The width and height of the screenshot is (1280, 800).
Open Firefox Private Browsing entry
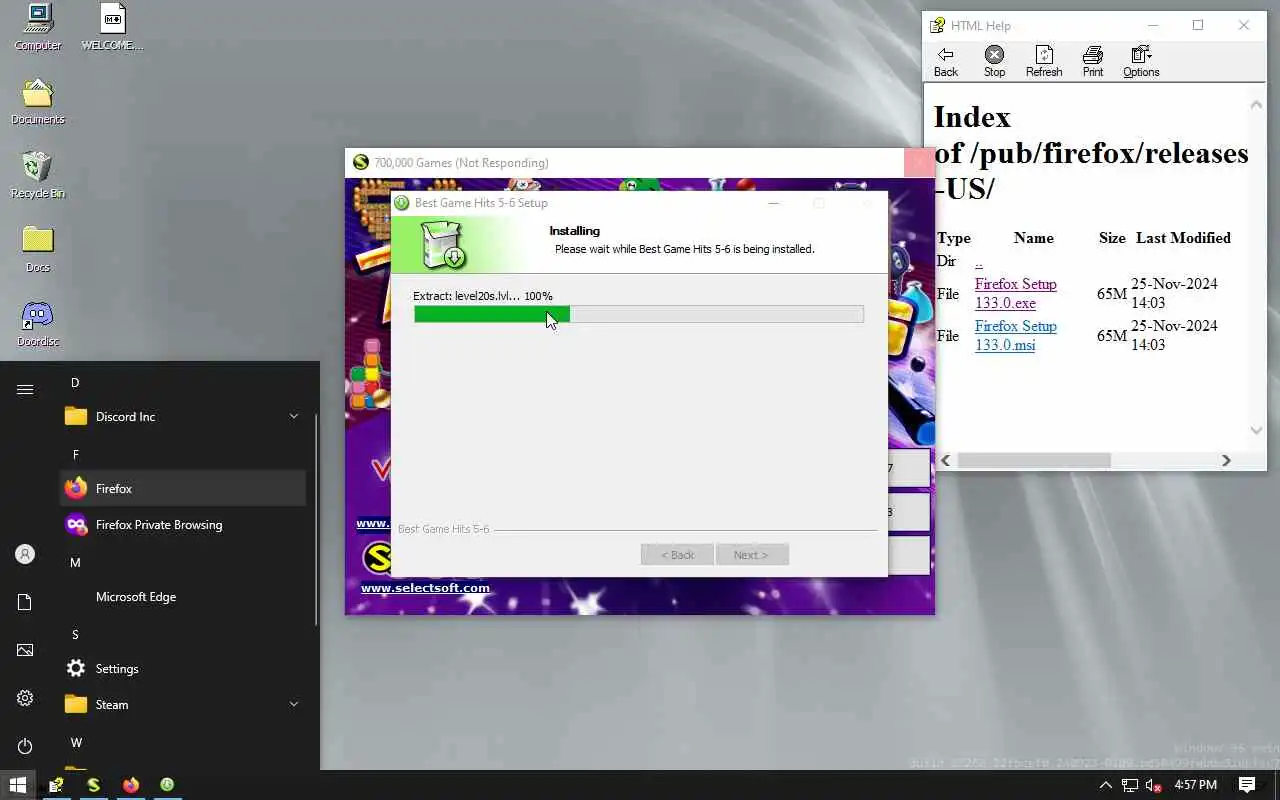(183, 524)
